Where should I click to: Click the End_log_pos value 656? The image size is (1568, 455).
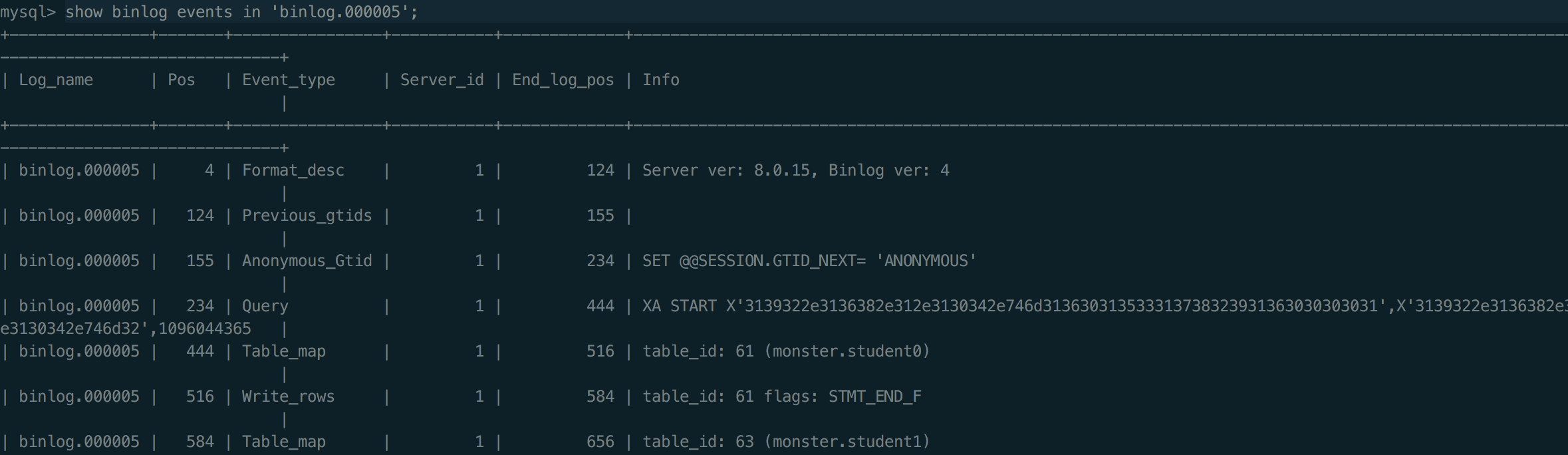click(600, 442)
